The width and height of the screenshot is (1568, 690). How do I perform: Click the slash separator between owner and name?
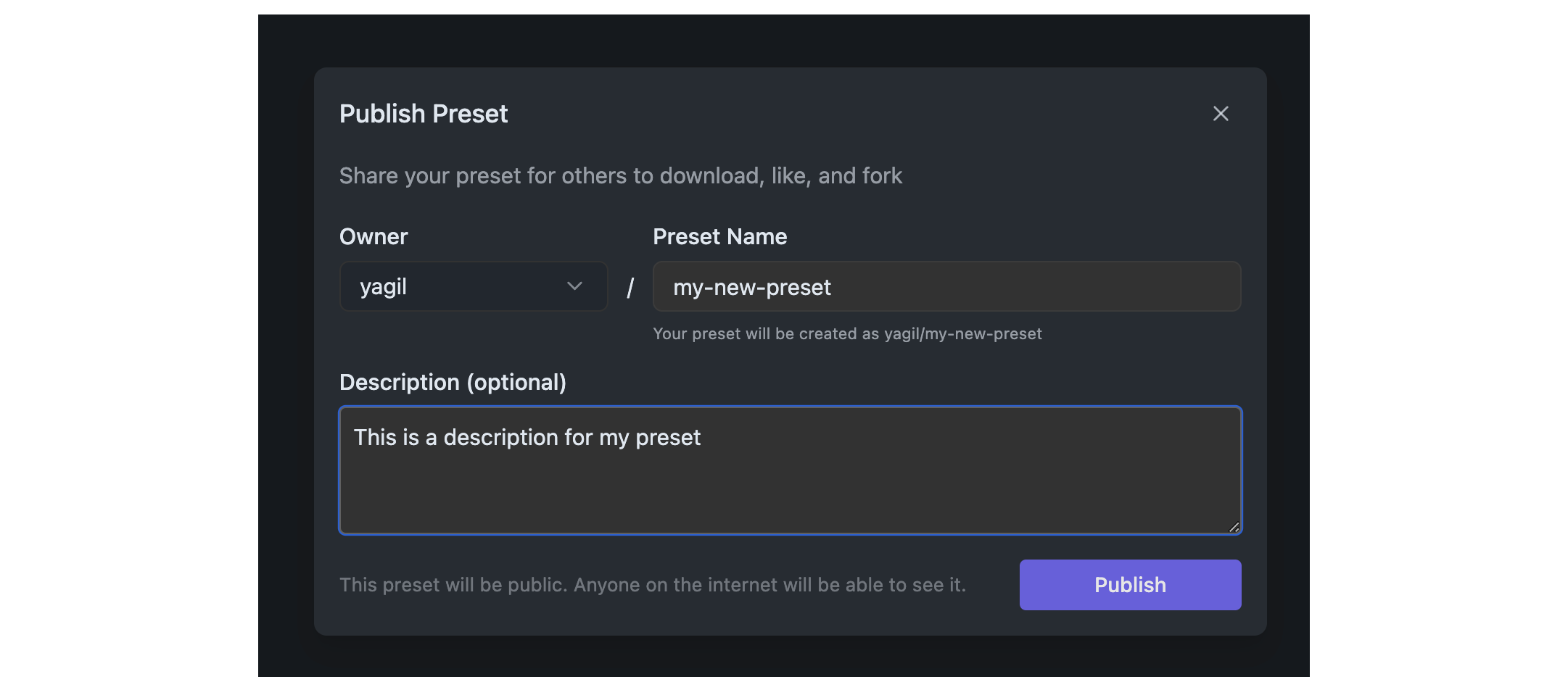point(630,288)
